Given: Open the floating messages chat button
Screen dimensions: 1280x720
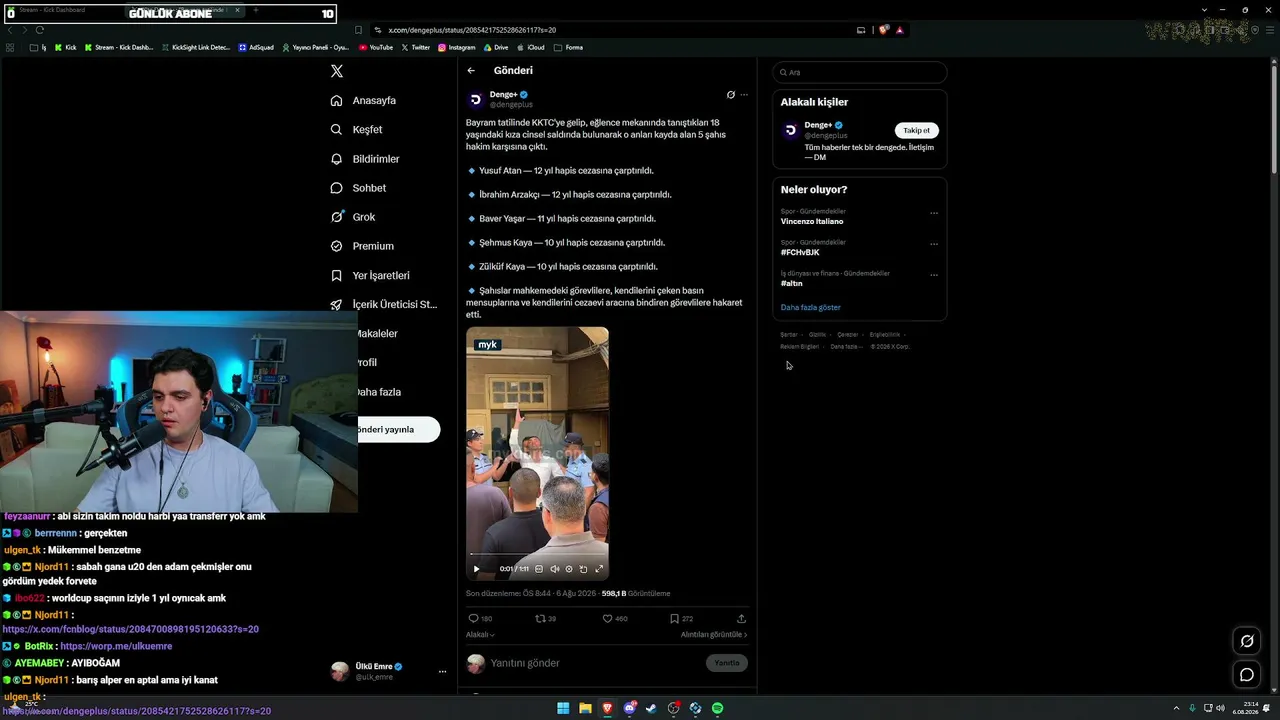Looking at the screenshot, I should (x=1247, y=674).
